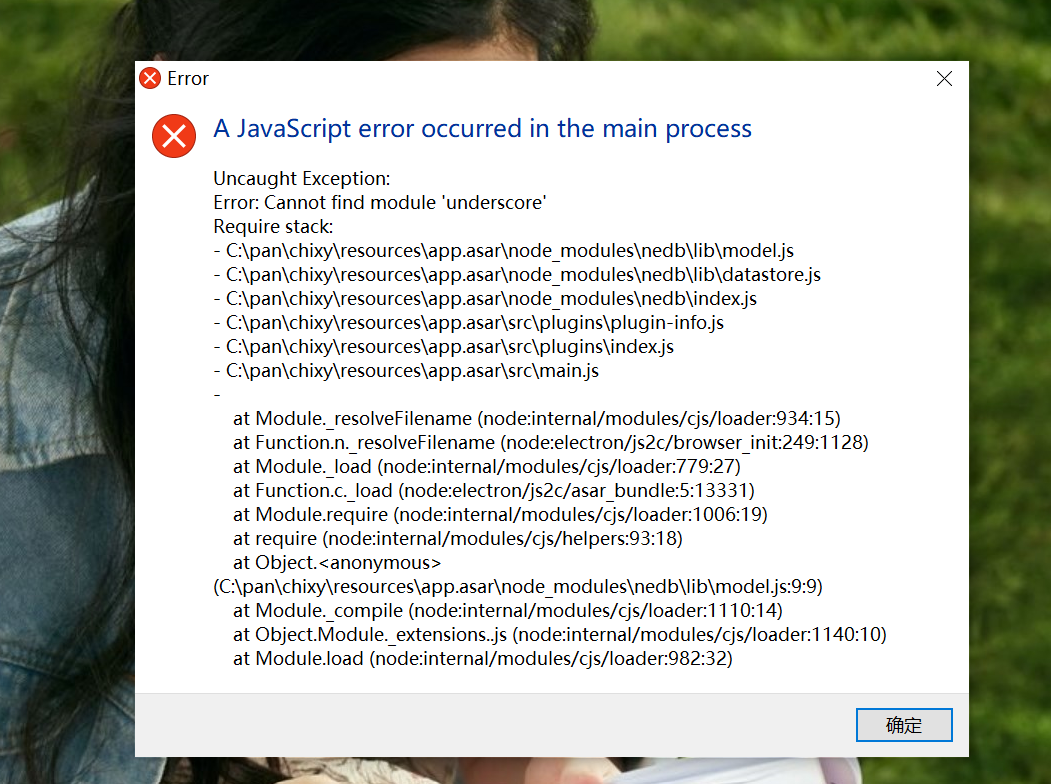The image size is (1051, 784).
Task: Click the 'at Object.<anonymous>' stack line
Action: click(336, 563)
